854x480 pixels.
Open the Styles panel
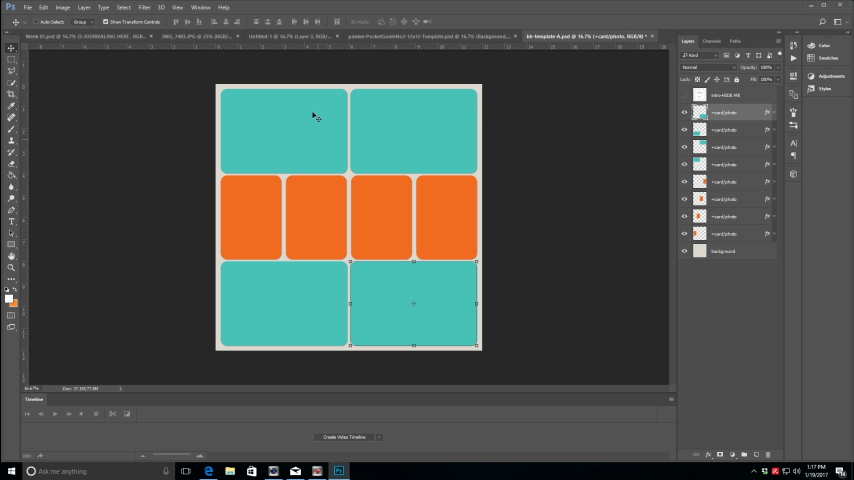tap(820, 89)
